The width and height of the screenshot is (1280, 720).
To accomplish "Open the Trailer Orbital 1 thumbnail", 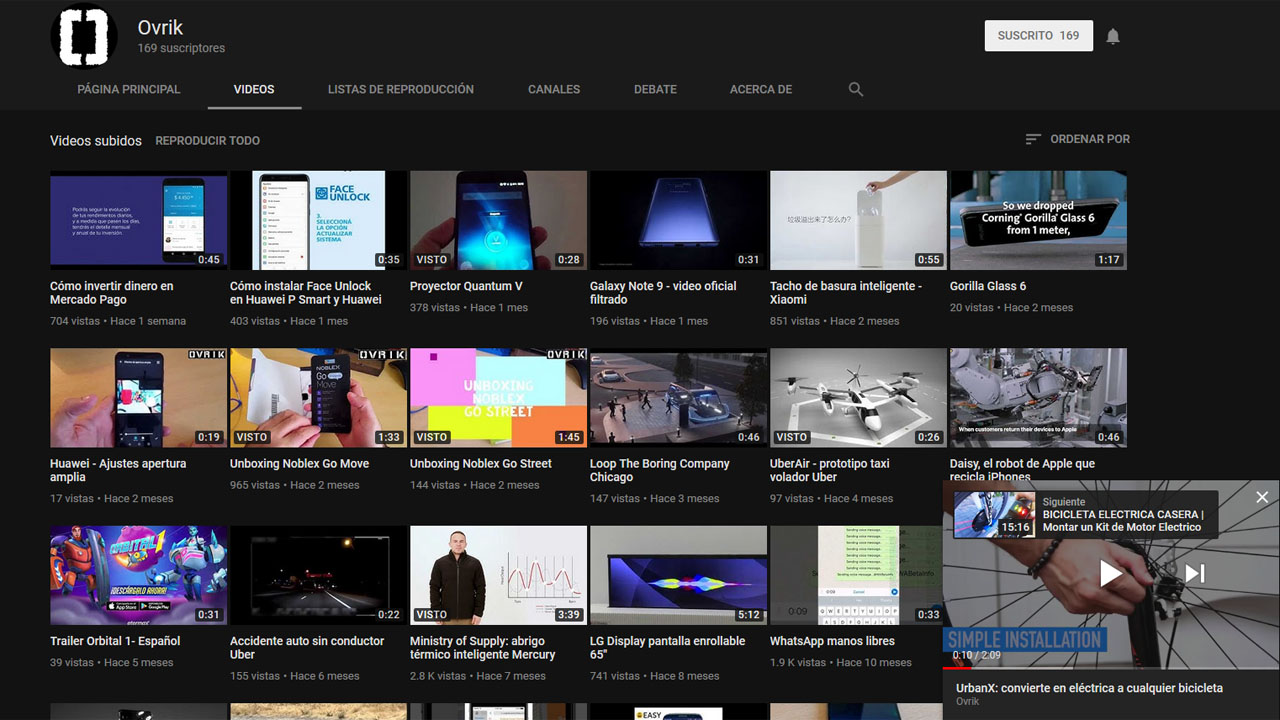I will coord(138,575).
